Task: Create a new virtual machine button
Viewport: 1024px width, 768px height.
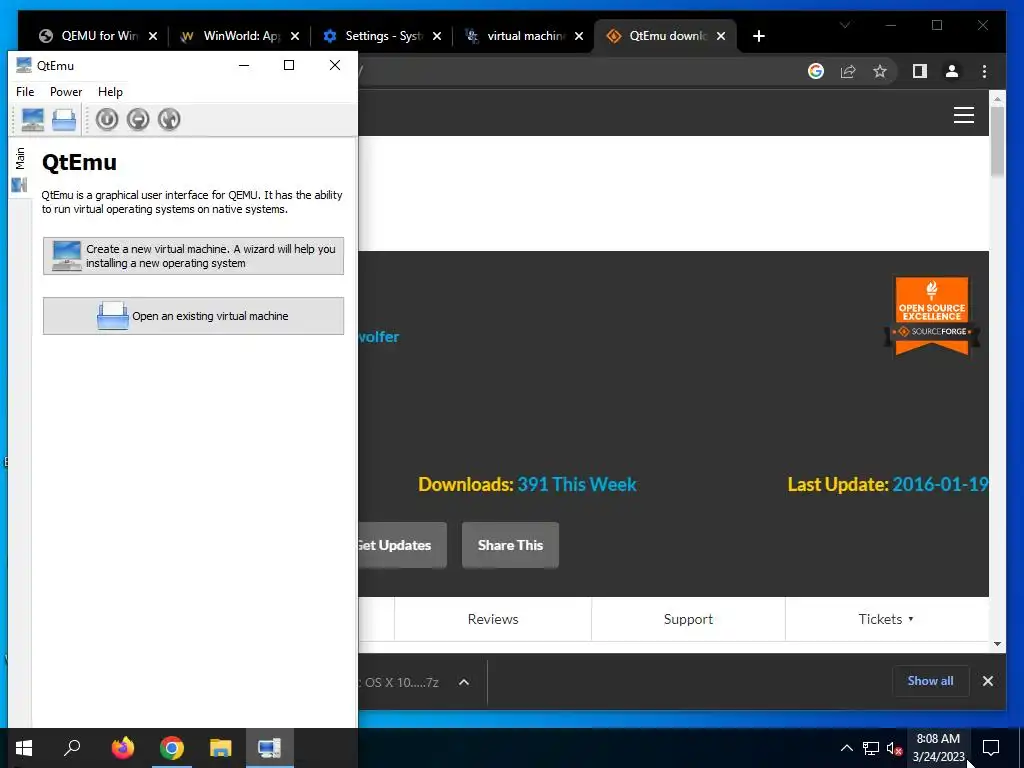Action: tap(193, 256)
